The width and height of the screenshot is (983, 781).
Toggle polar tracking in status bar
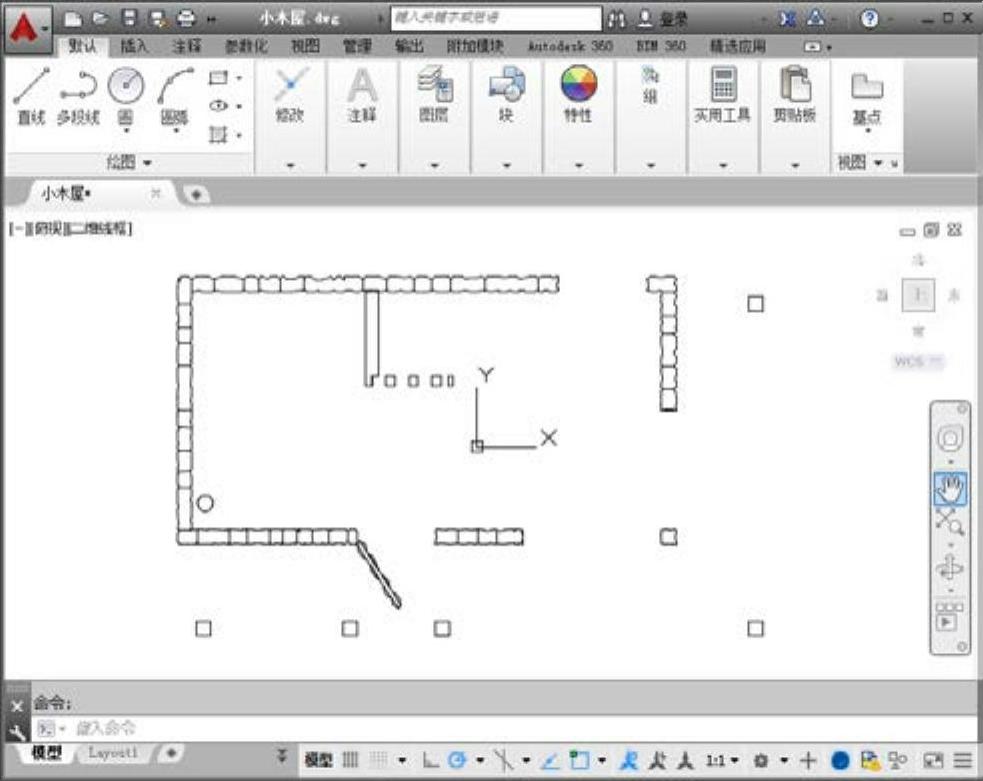(457, 760)
